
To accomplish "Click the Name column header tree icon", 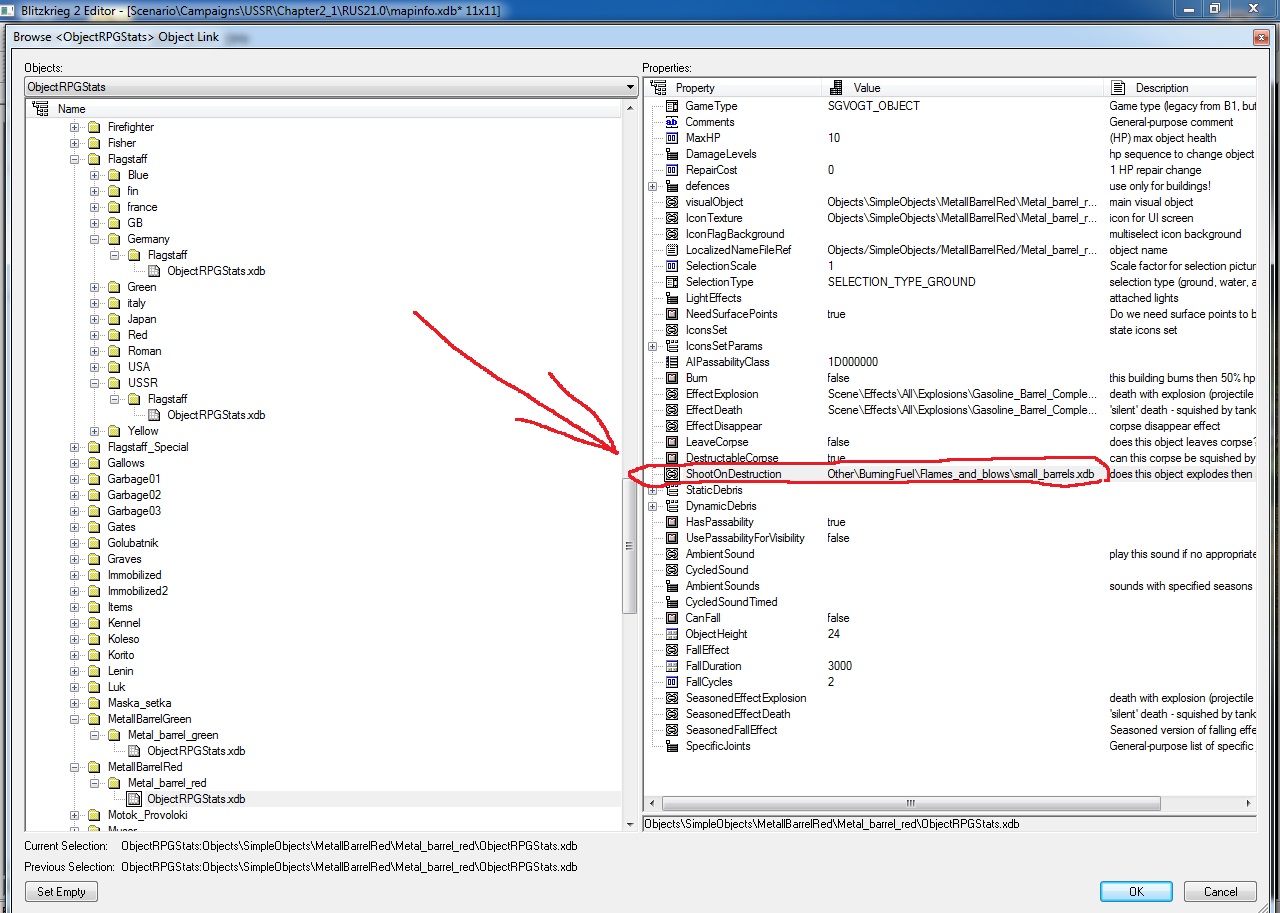I will tap(40, 109).
